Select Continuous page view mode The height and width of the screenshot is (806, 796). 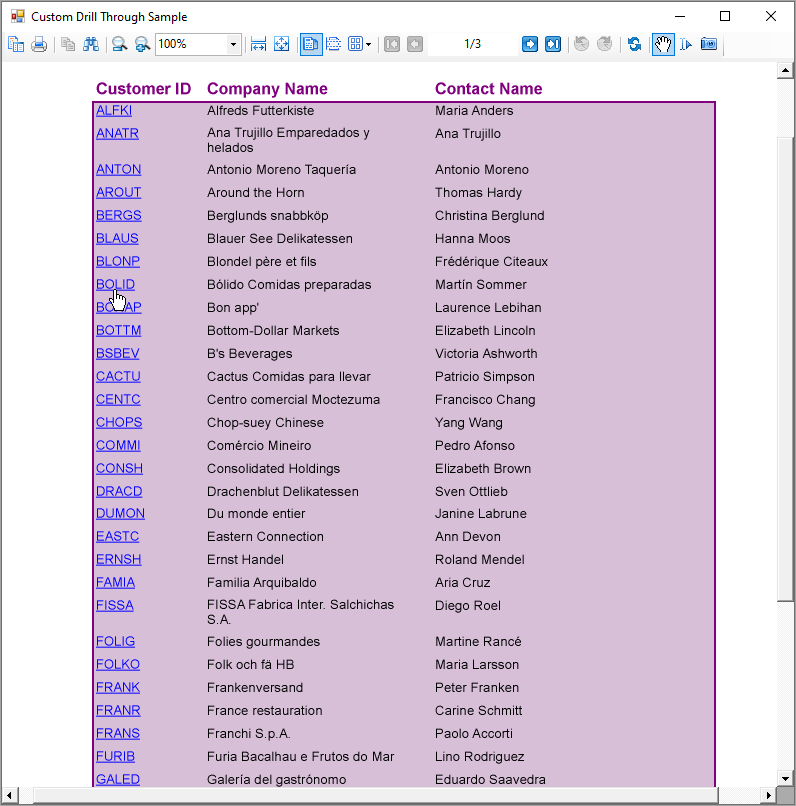pos(334,44)
